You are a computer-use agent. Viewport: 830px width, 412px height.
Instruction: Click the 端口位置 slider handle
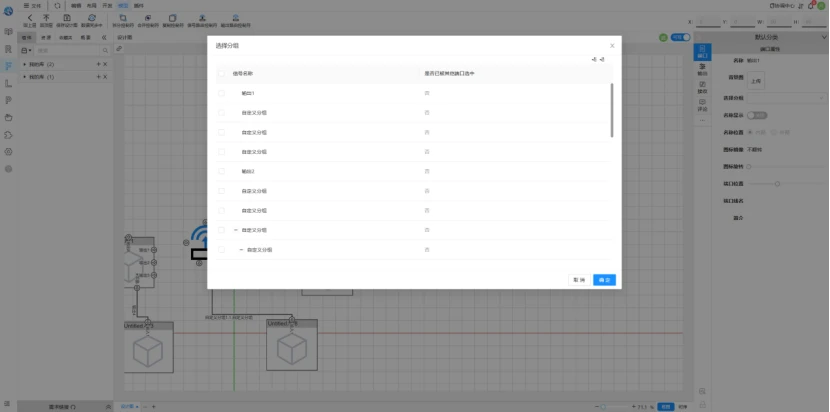point(777,184)
